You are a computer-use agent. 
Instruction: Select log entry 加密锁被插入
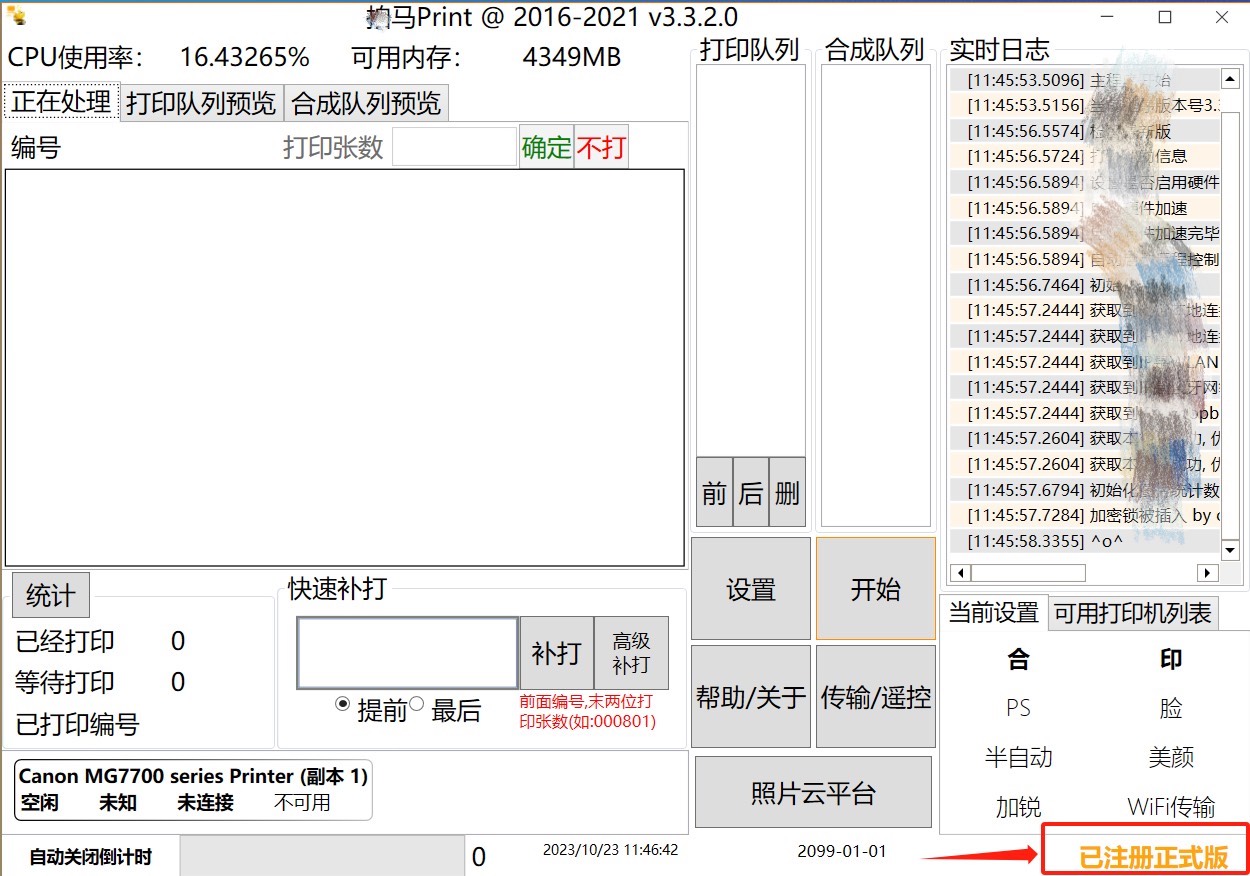1085,515
